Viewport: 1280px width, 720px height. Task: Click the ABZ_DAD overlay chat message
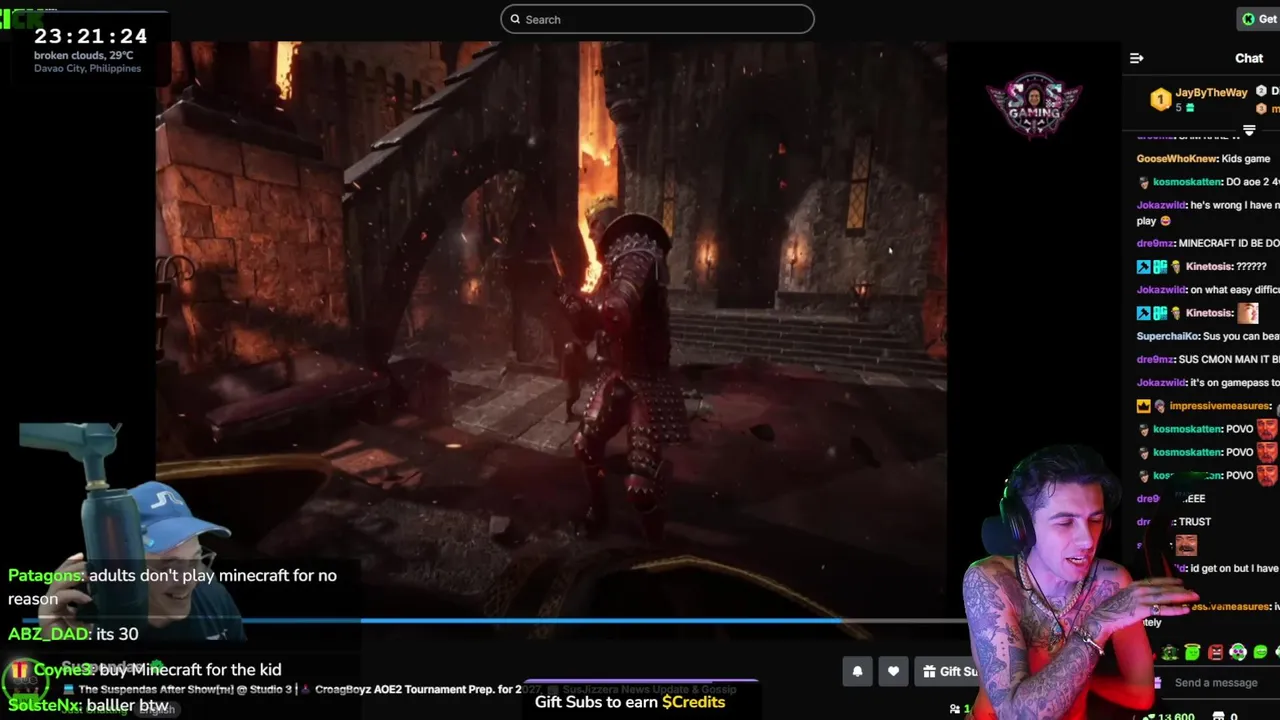[73, 634]
